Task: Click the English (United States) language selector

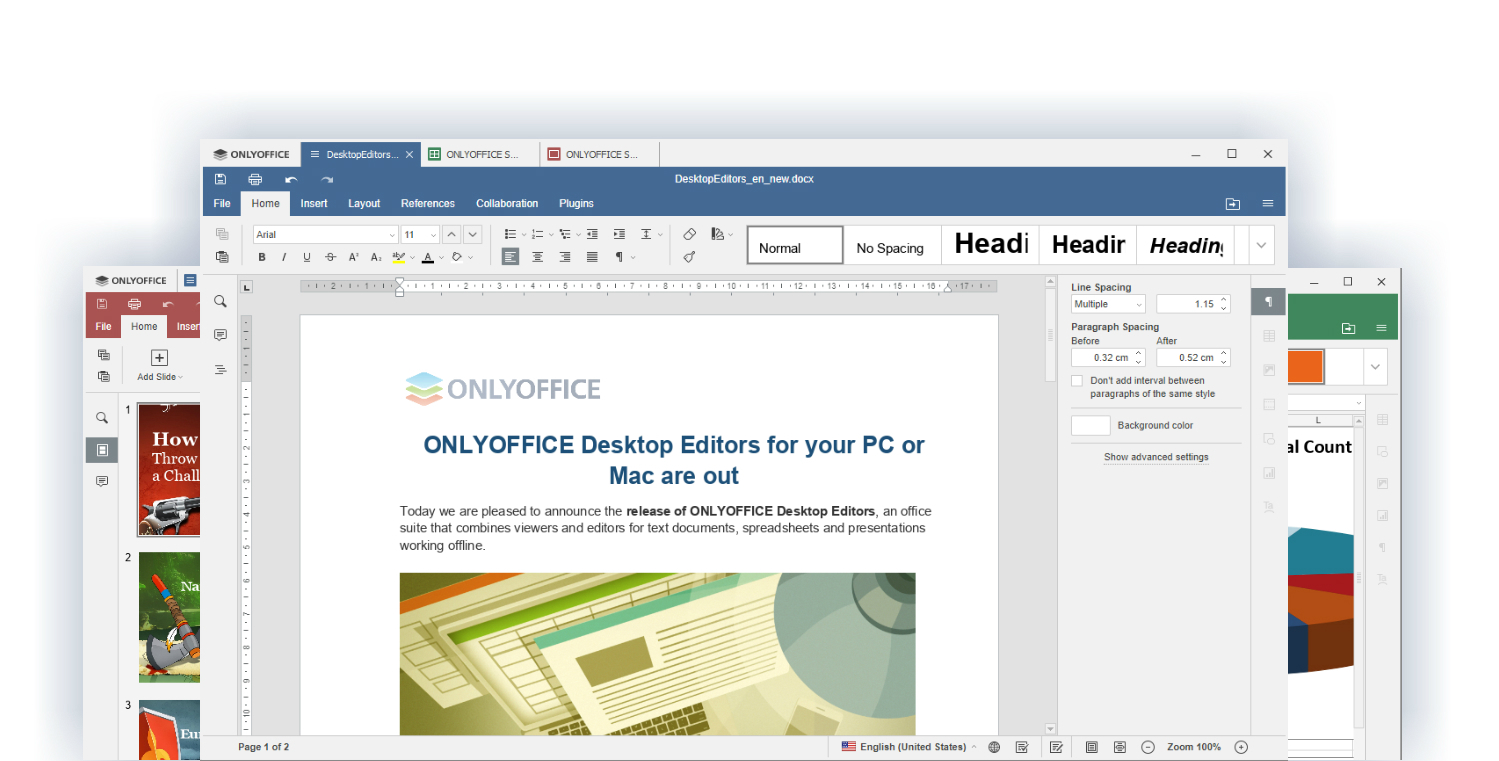Action: [x=909, y=747]
